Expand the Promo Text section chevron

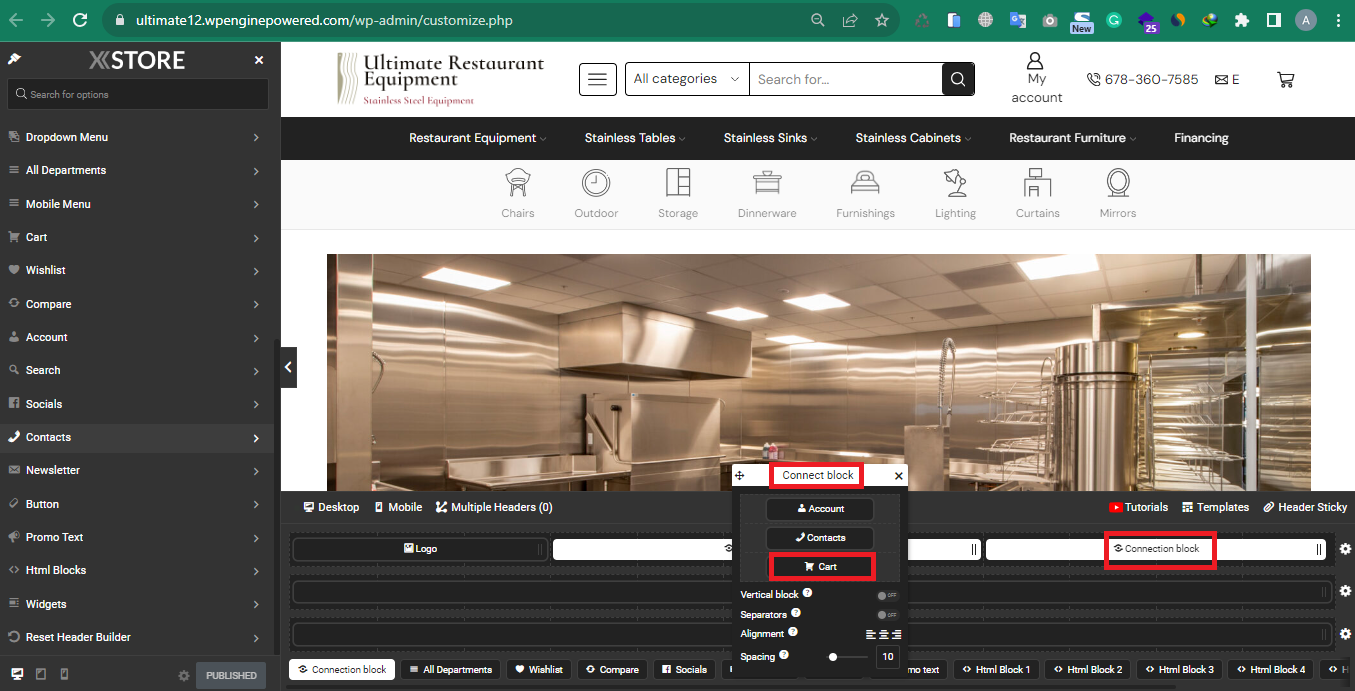coord(256,538)
